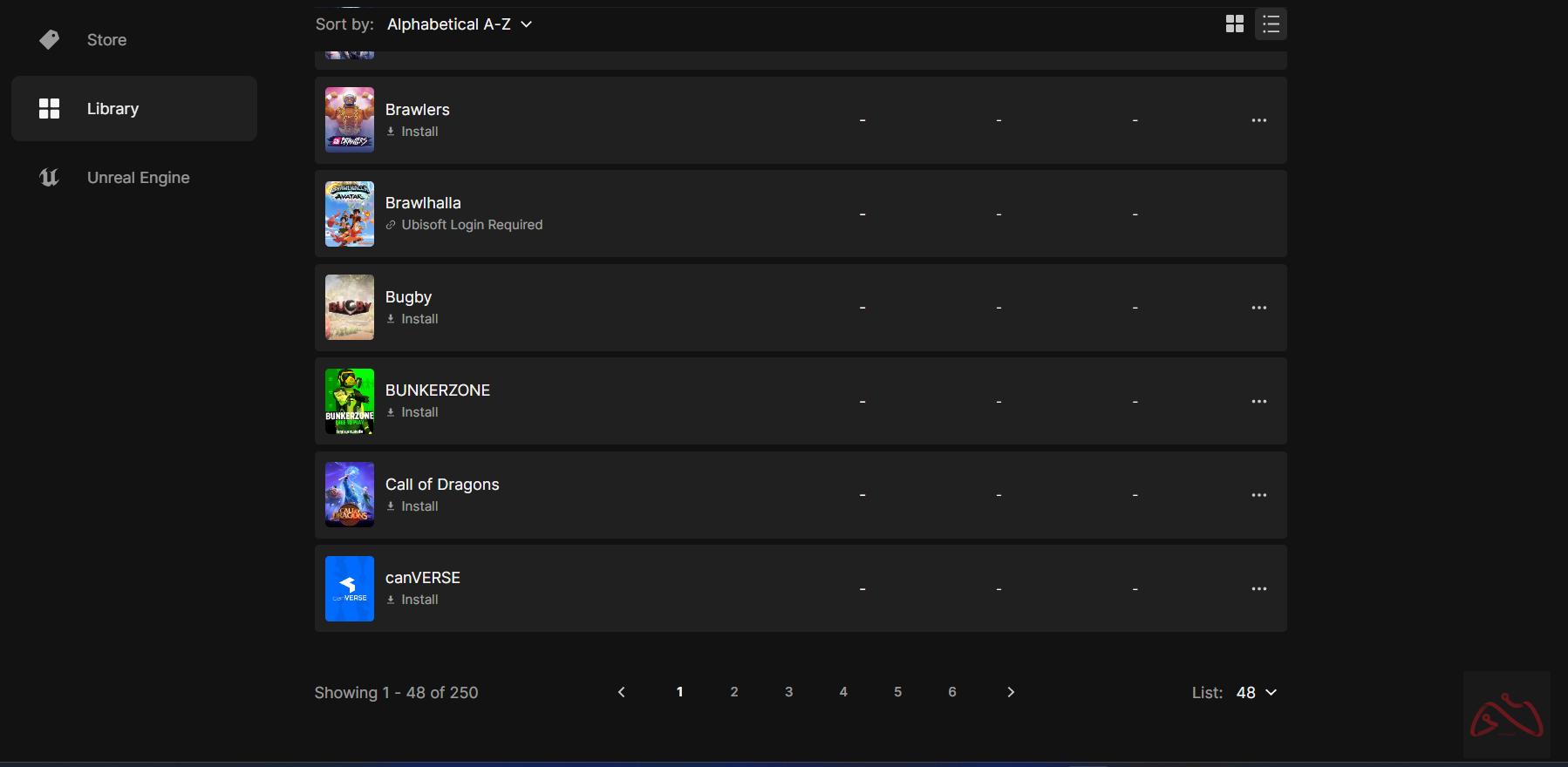1568x767 pixels.
Task: Click the Unreal Engine logo icon
Action: click(x=50, y=178)
